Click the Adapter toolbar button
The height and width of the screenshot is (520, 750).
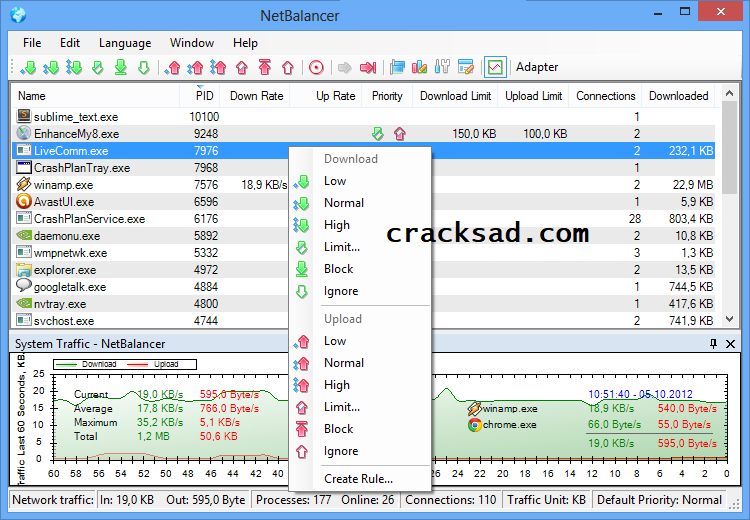click(537, 67)
